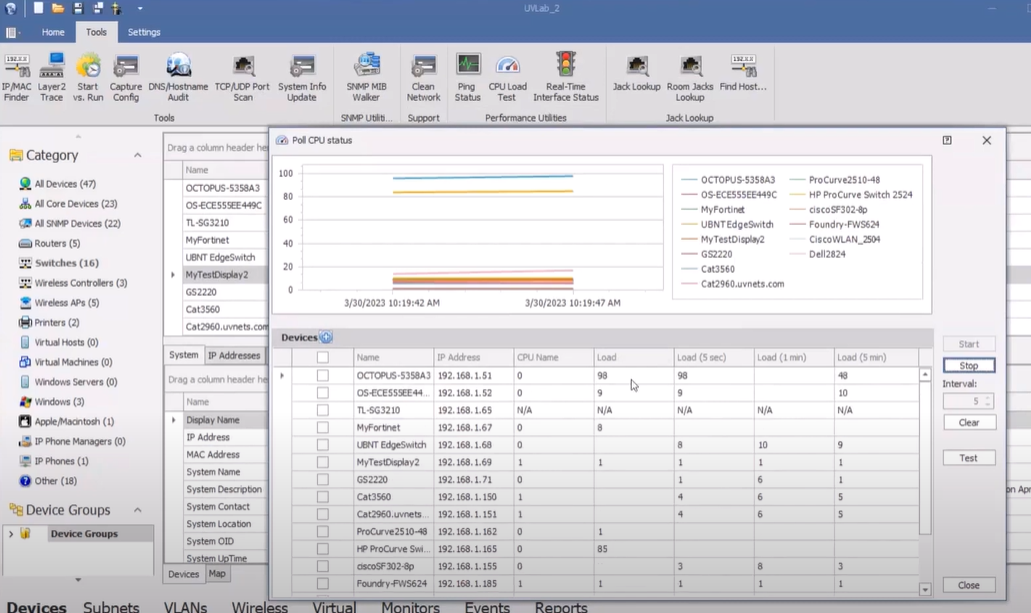Click OCTOPUS-5358A3 legend color line

tap(689, 180)
